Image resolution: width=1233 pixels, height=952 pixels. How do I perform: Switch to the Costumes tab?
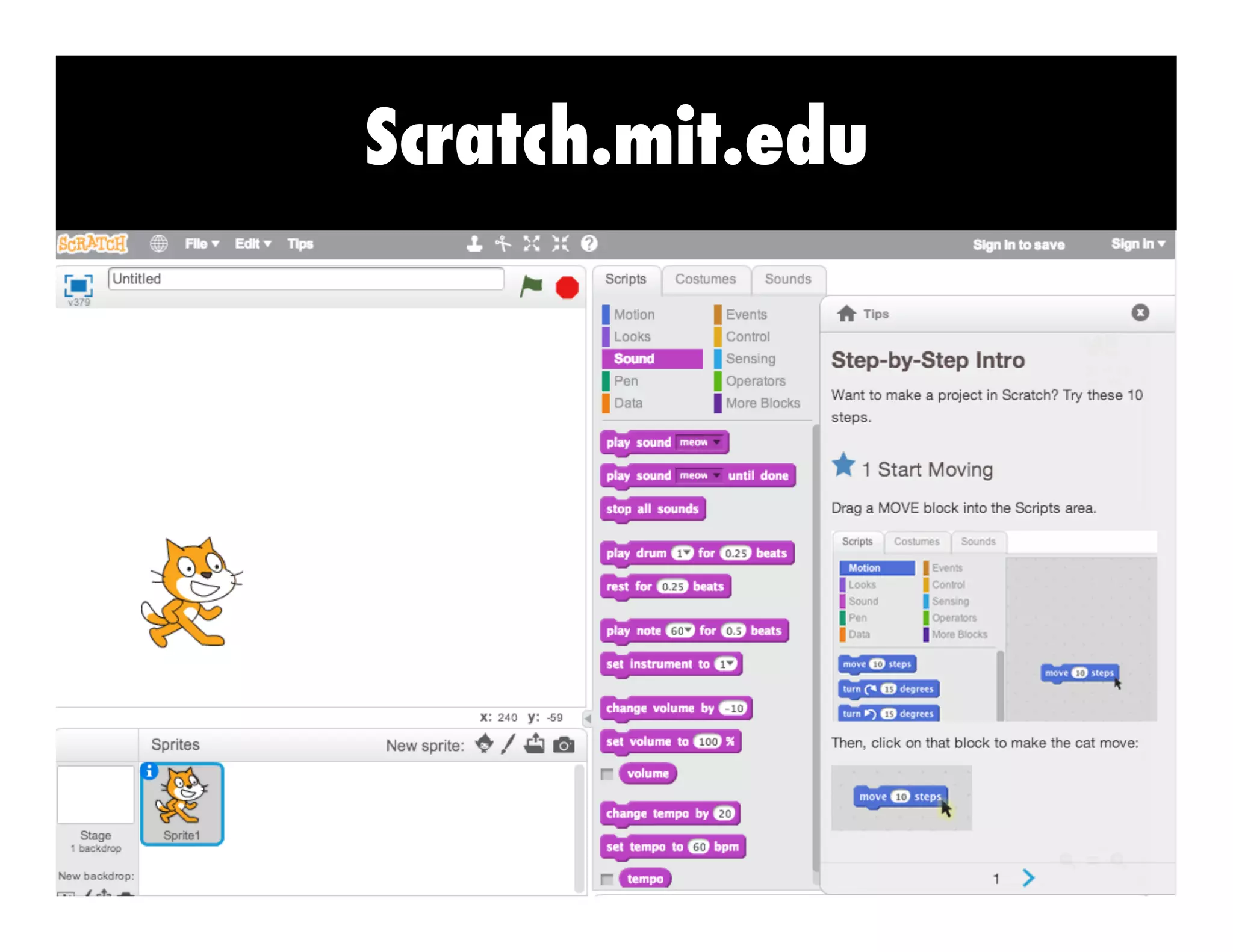pyautogui.click(x=705, y=279)
